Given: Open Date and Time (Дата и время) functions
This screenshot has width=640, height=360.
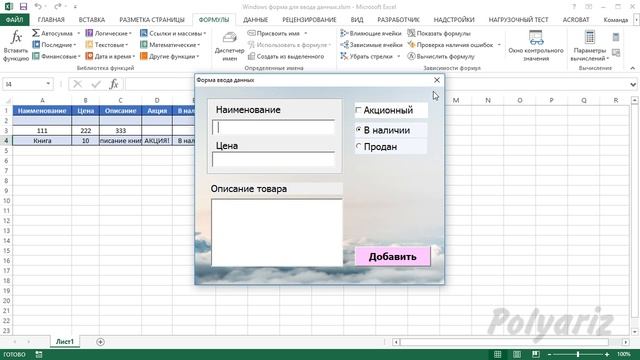Looking at the screenshot, I should [110, 56].
